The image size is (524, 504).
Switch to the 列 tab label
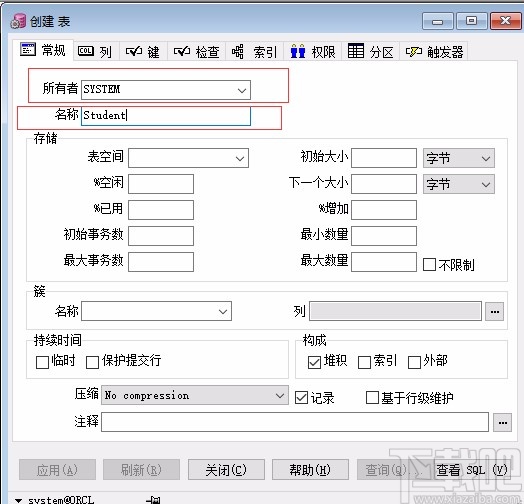[x=106, y=52]
